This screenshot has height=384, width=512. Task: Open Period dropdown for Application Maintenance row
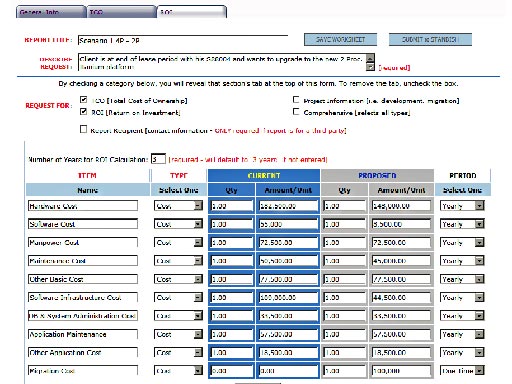[x=462, y=334]
